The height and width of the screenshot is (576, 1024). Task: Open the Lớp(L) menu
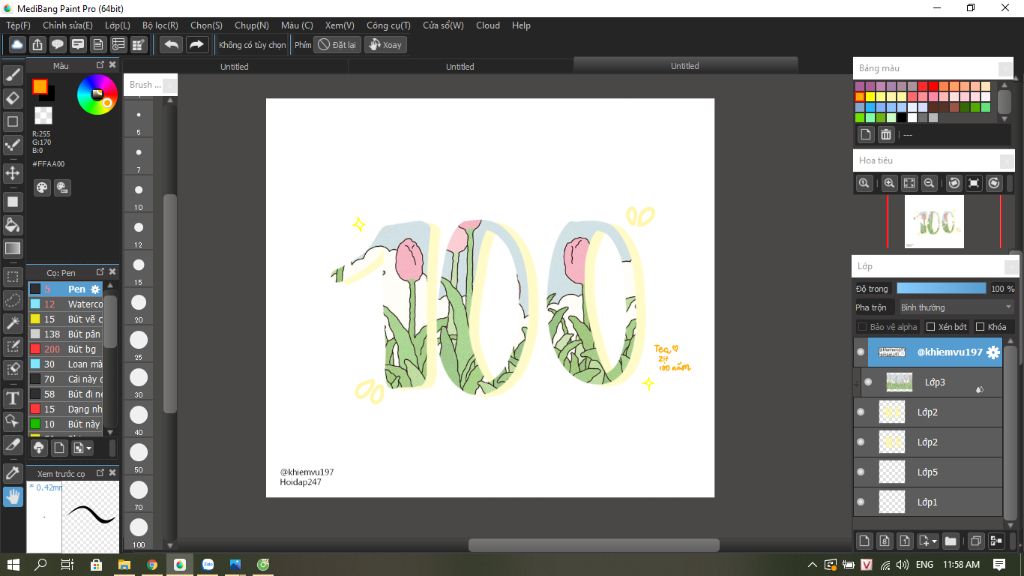tap(118, 25)
